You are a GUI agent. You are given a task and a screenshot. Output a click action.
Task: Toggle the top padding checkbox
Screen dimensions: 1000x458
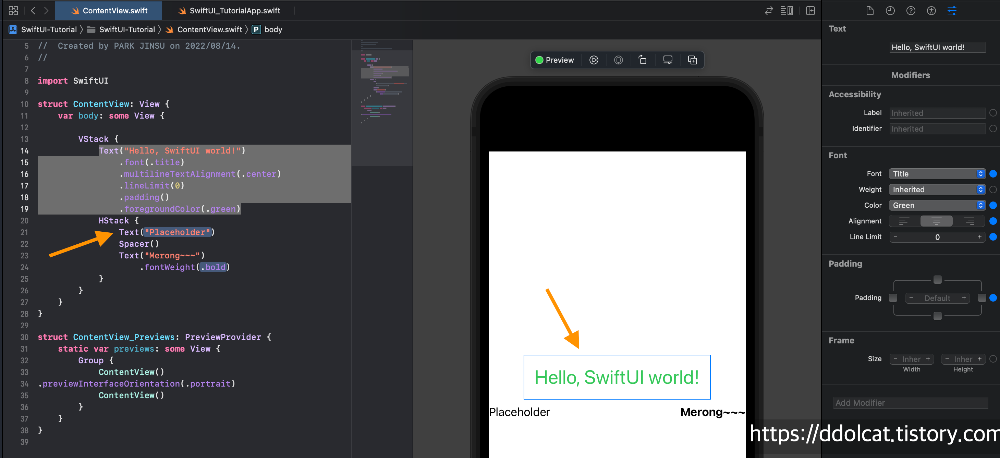(x=937, y=280)
